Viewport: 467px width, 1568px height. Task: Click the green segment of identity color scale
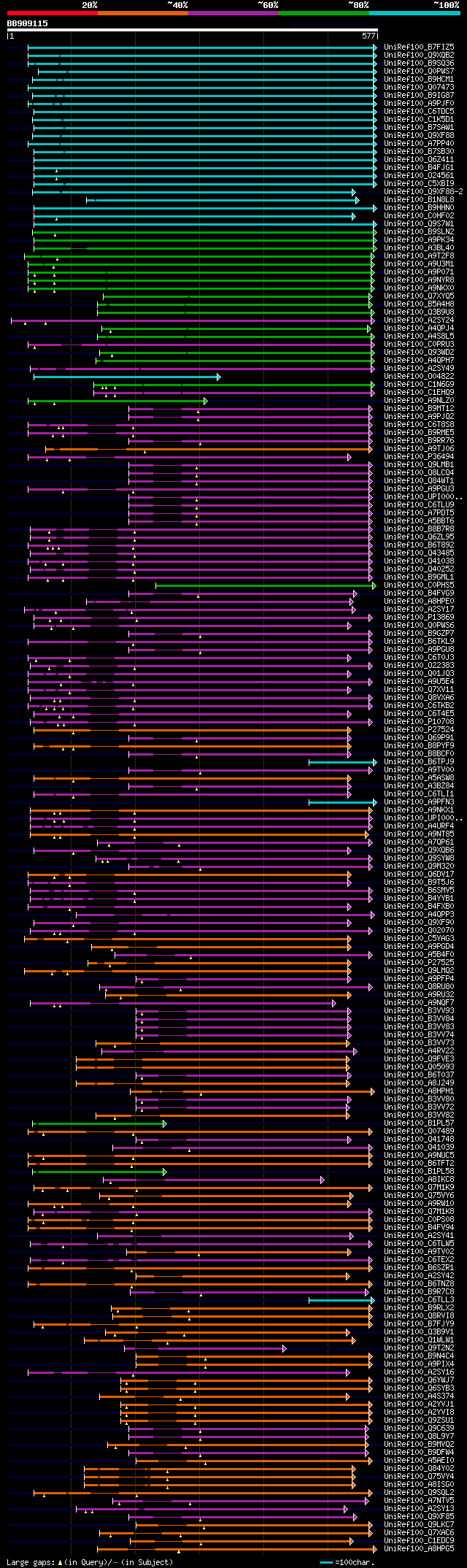coord(323,13)
